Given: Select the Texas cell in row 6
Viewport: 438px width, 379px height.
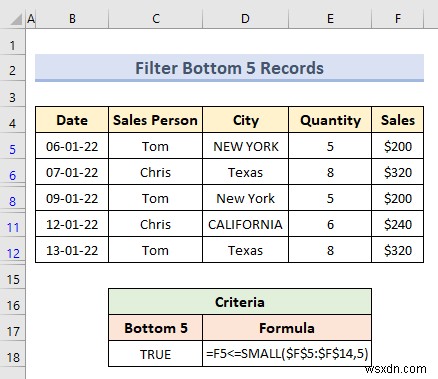Looking at the screenshot, I should pos(245,172).
